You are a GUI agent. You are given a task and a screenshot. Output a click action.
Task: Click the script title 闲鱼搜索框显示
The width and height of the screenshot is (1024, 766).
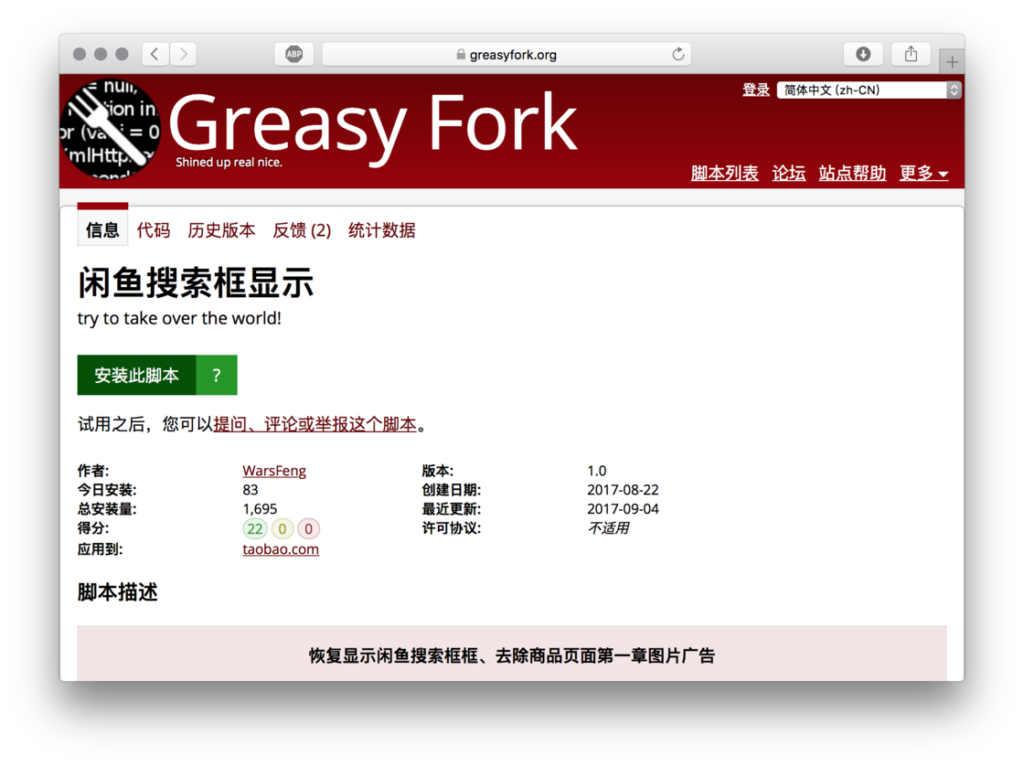[x=195, y=283]
